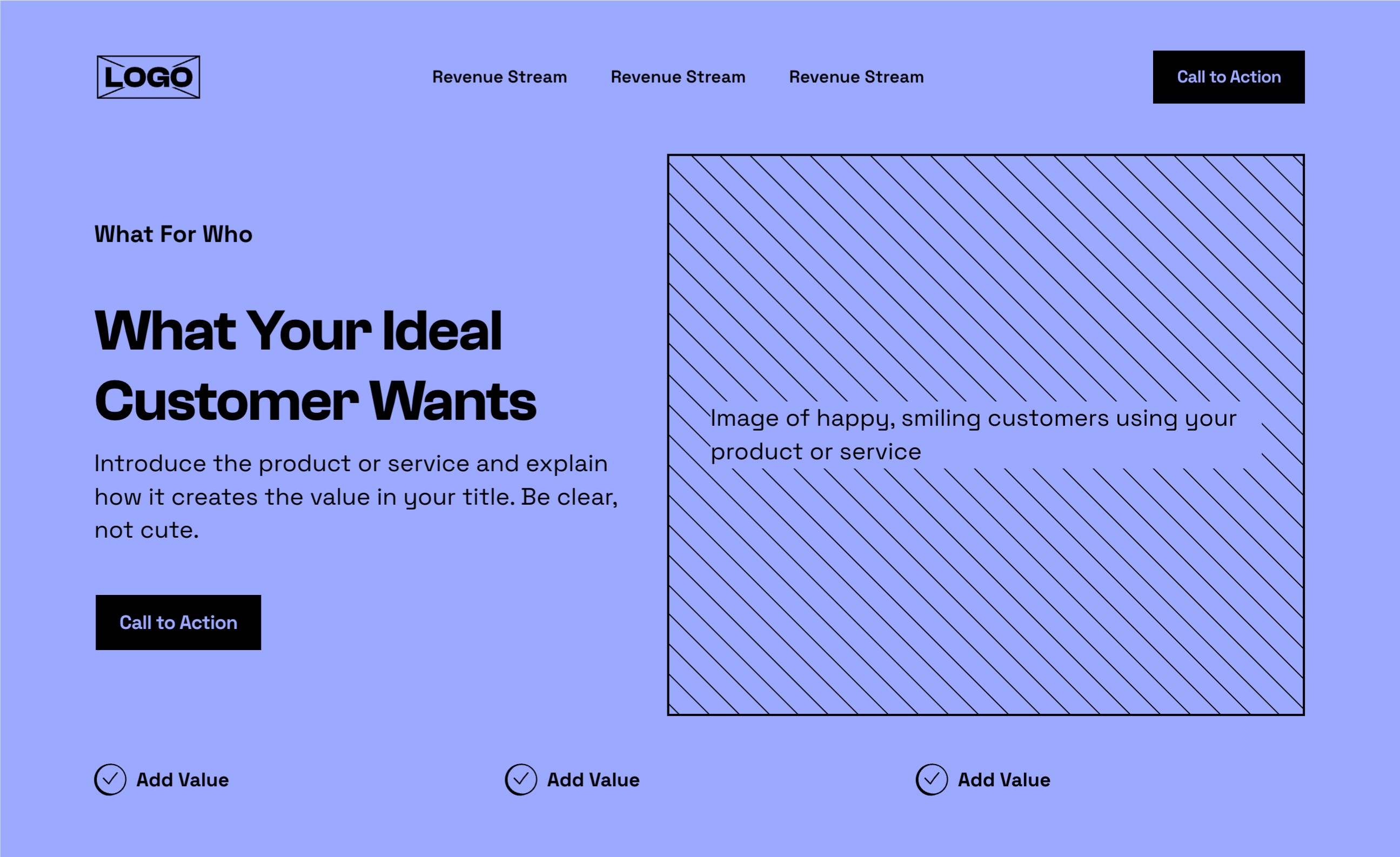Select the hatched area below the image caption
Screen dimensions: 1400x857
click(986, 591)
